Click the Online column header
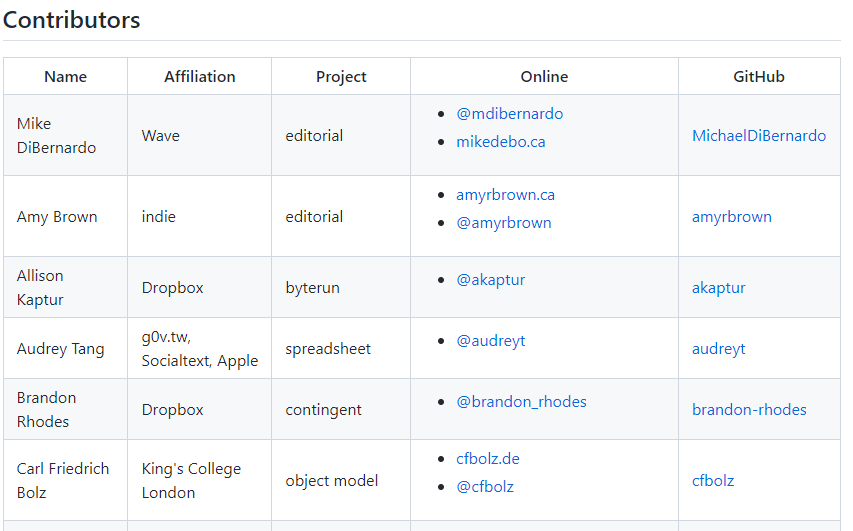Viewport: 853px width, 531px height. click(544, 77)
